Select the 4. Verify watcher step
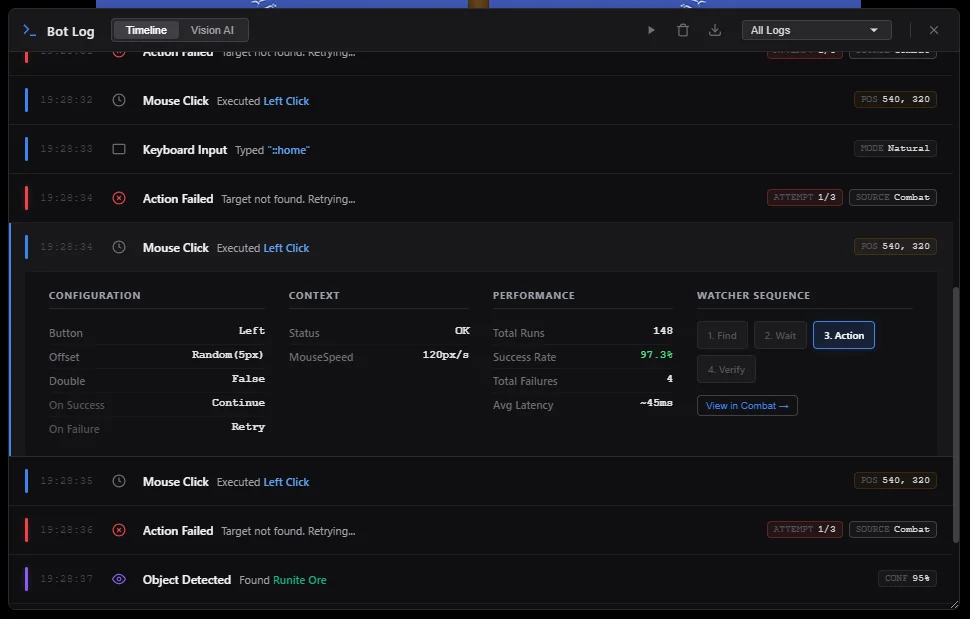The width and height of the screenshot is (970, 619). click(x=726, y=369)
